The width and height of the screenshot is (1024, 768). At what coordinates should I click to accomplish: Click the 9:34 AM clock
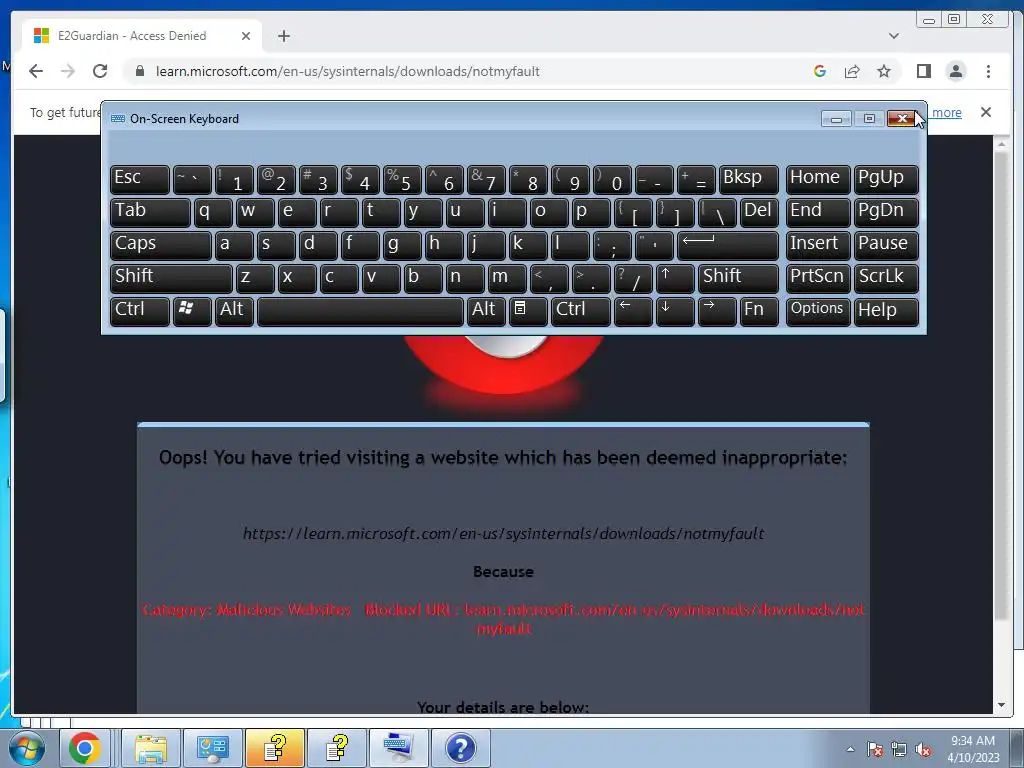click(973, 741)
